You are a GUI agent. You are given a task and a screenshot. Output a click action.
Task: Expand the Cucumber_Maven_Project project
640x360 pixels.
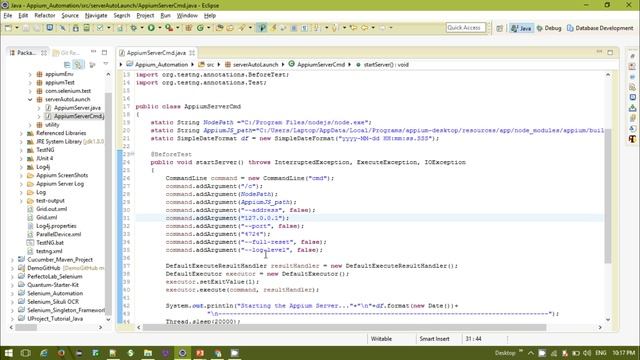coord(12,260)
